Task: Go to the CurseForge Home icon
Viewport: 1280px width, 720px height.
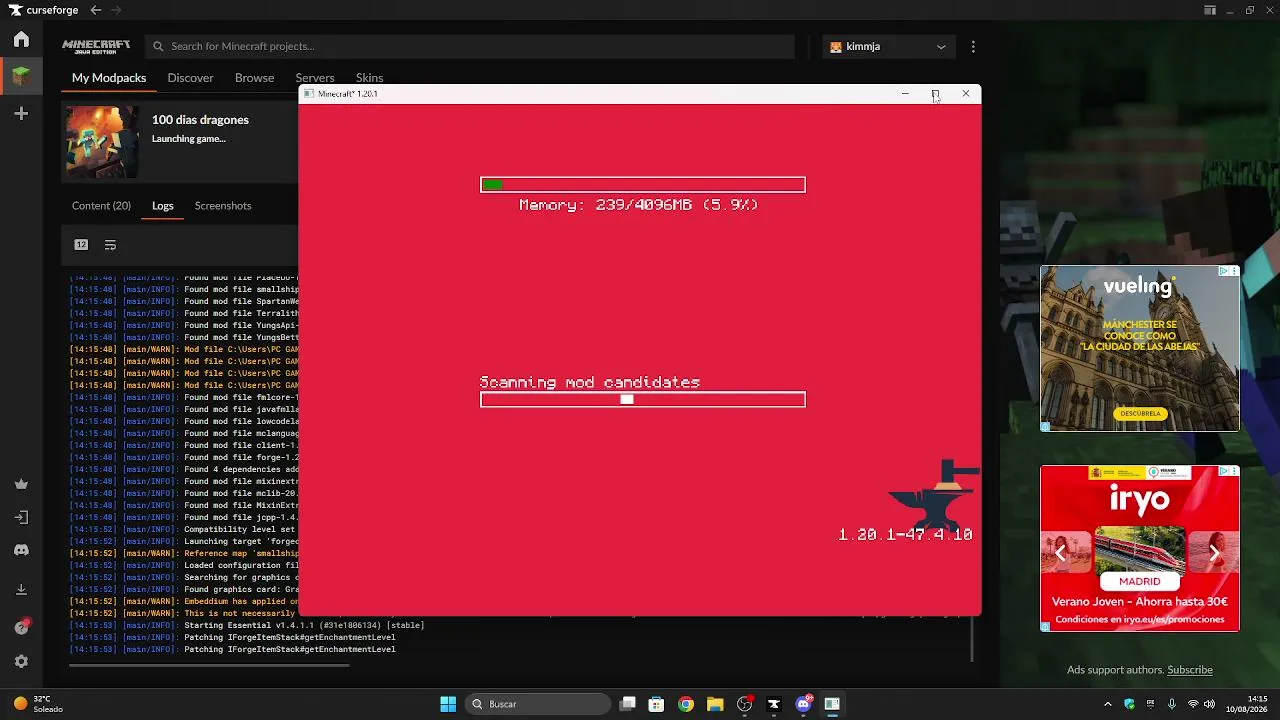Action: [x=21, y=39]
